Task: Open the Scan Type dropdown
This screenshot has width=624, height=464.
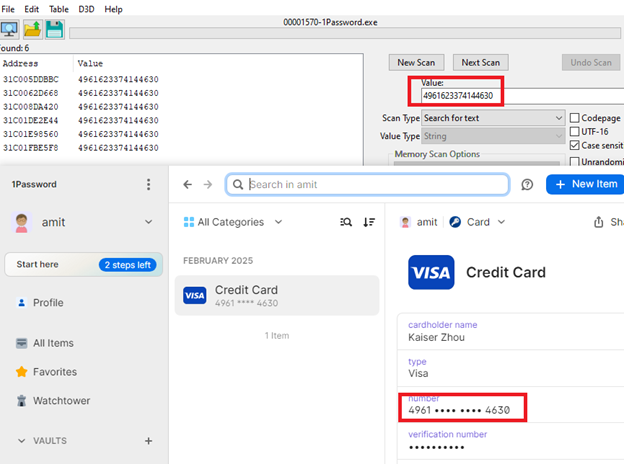Action: (493, 118)
